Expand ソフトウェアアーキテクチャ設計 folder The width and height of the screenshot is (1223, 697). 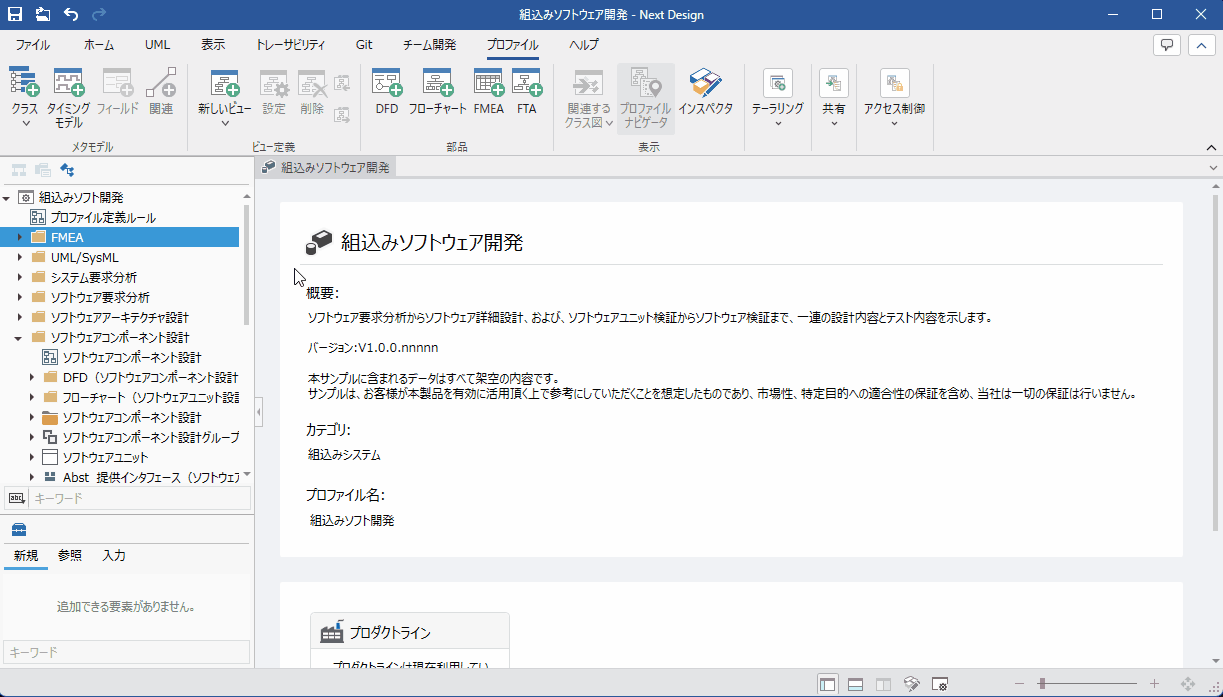[x=19, y=317]
